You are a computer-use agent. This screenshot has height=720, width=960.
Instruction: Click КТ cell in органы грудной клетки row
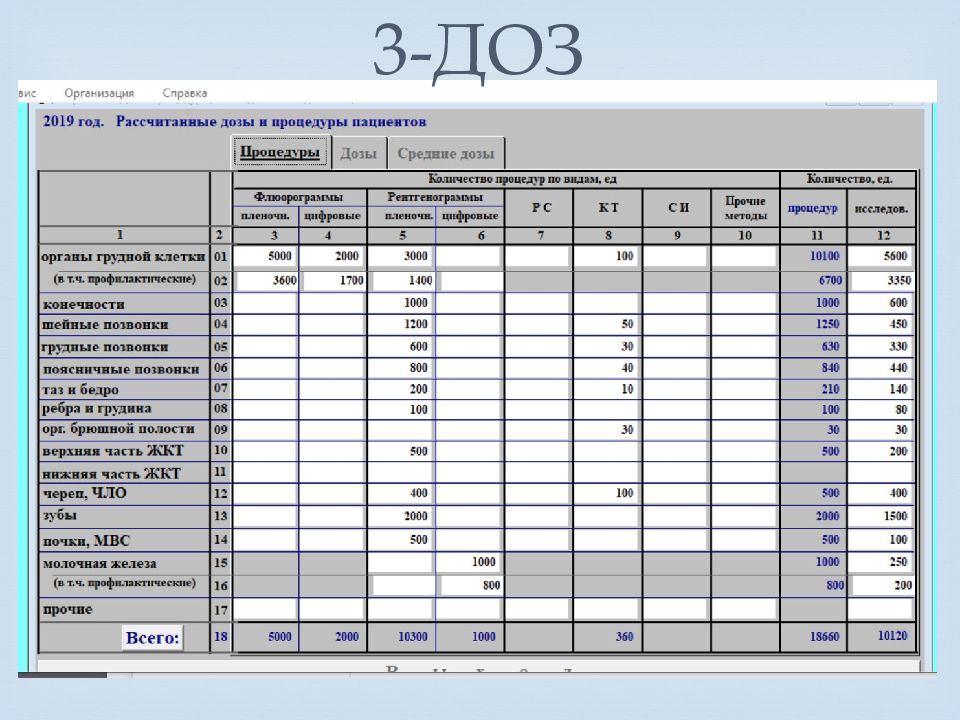(x=606, y=257)
